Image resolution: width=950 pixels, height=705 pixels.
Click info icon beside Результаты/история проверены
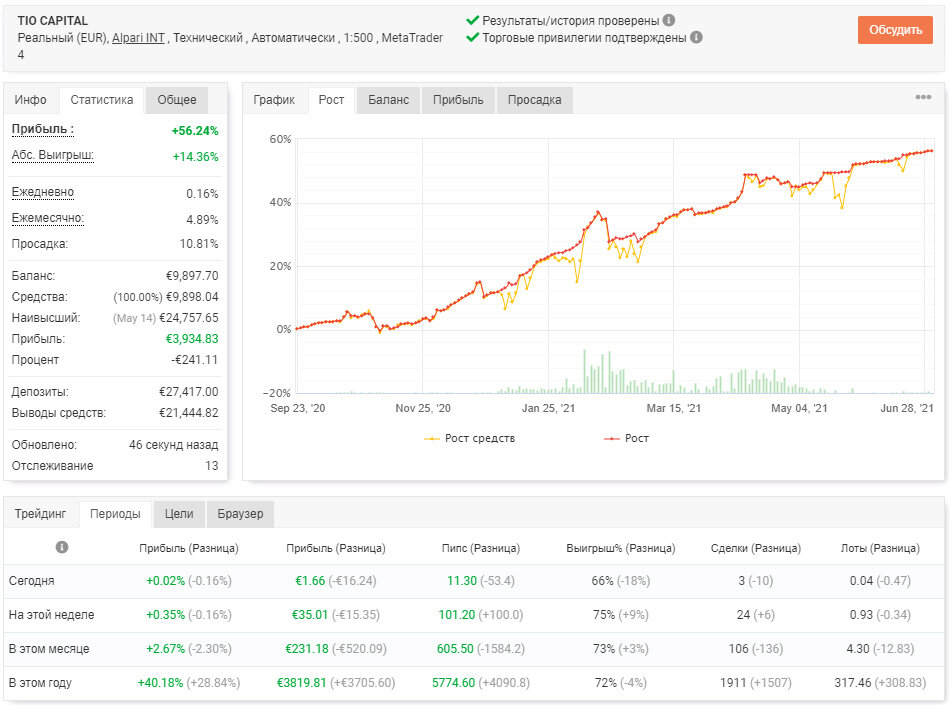coord(668,20)
